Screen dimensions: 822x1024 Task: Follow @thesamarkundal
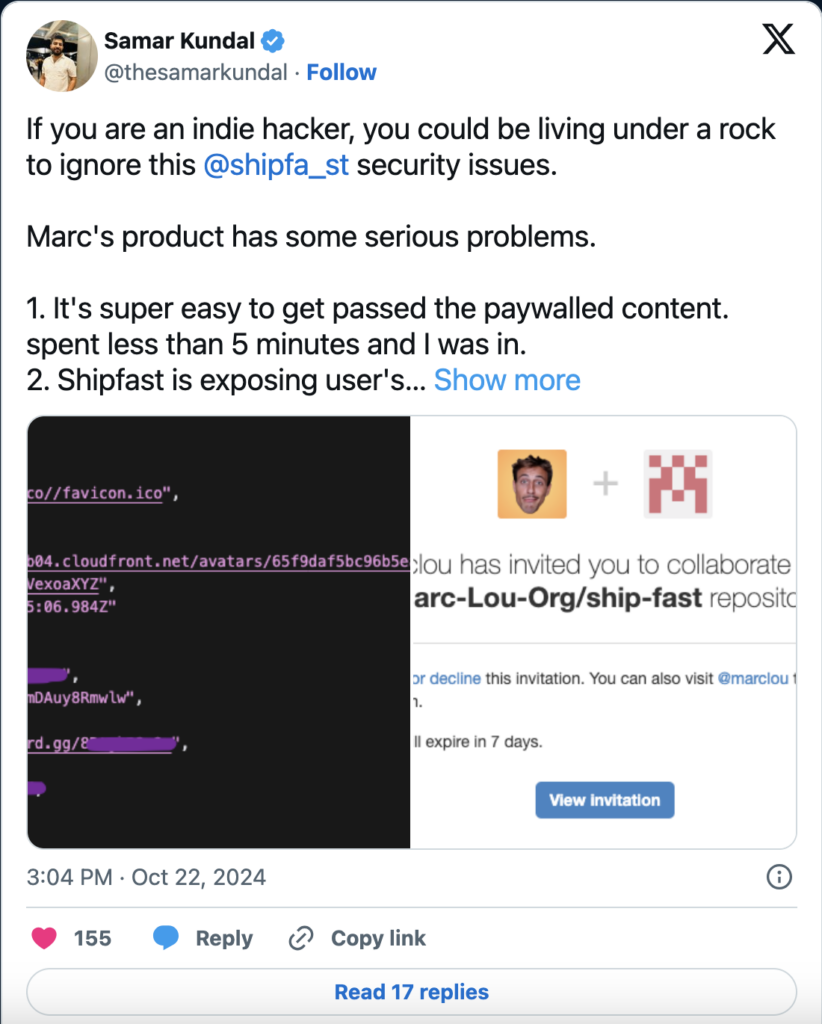[x=341, y=72]
